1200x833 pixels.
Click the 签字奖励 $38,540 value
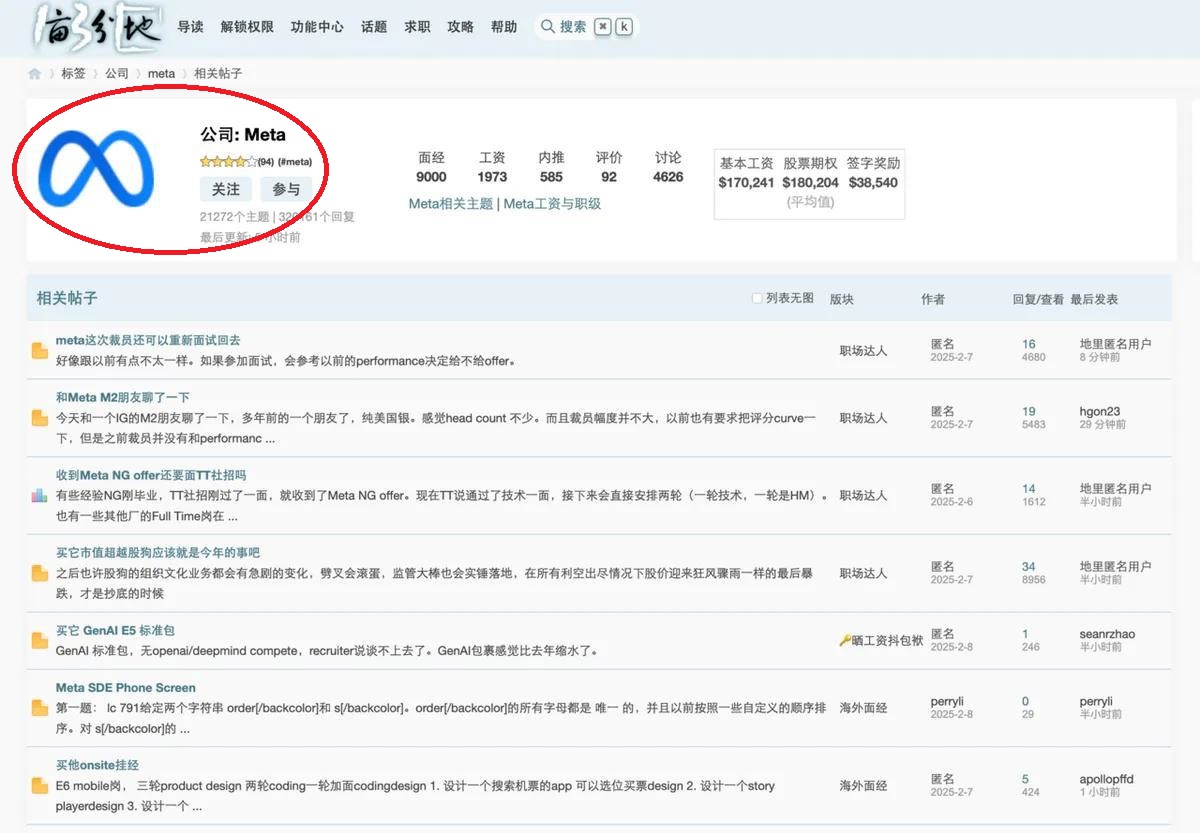pyautogui.click(x=873, y=183)
